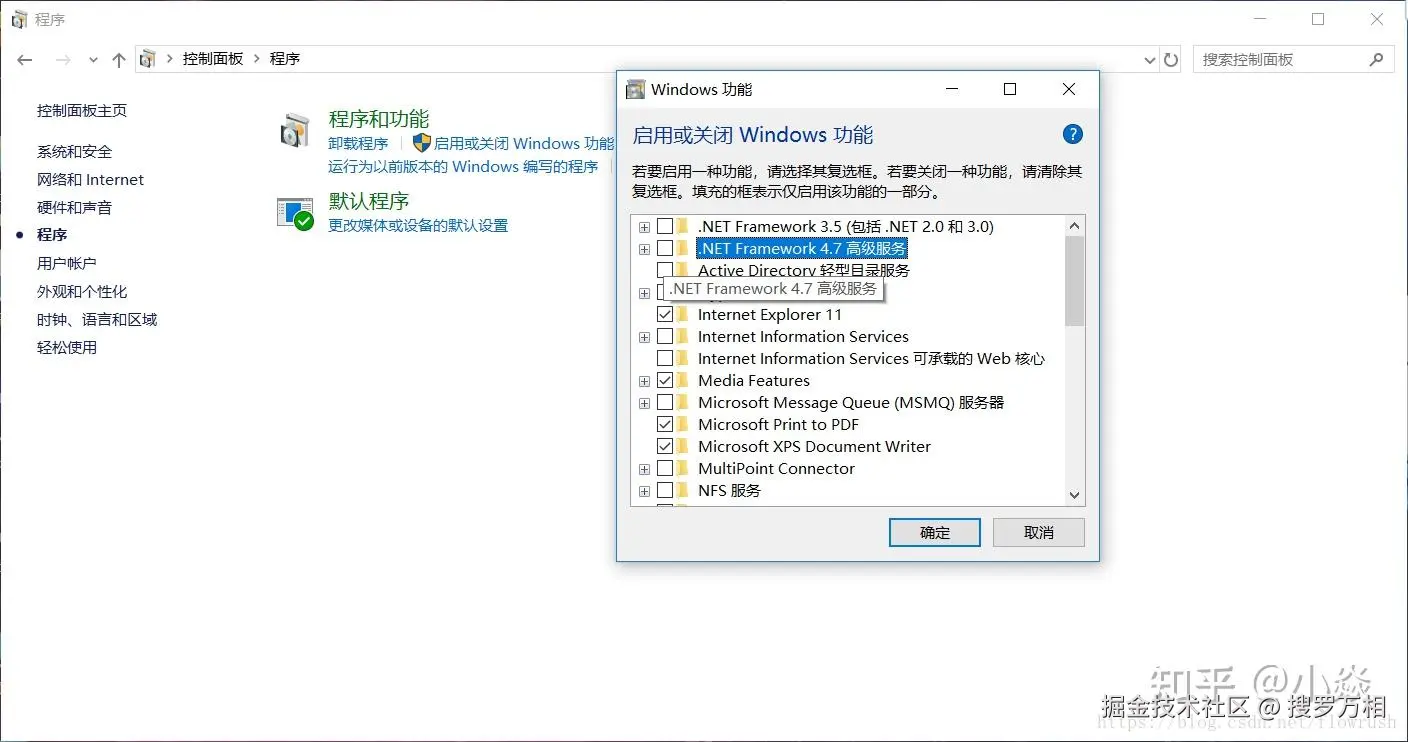Check Internet Information Services 可承载的 Web 核心 box
Viewport: 1408px width, 742px height.
tap(665, 358)
